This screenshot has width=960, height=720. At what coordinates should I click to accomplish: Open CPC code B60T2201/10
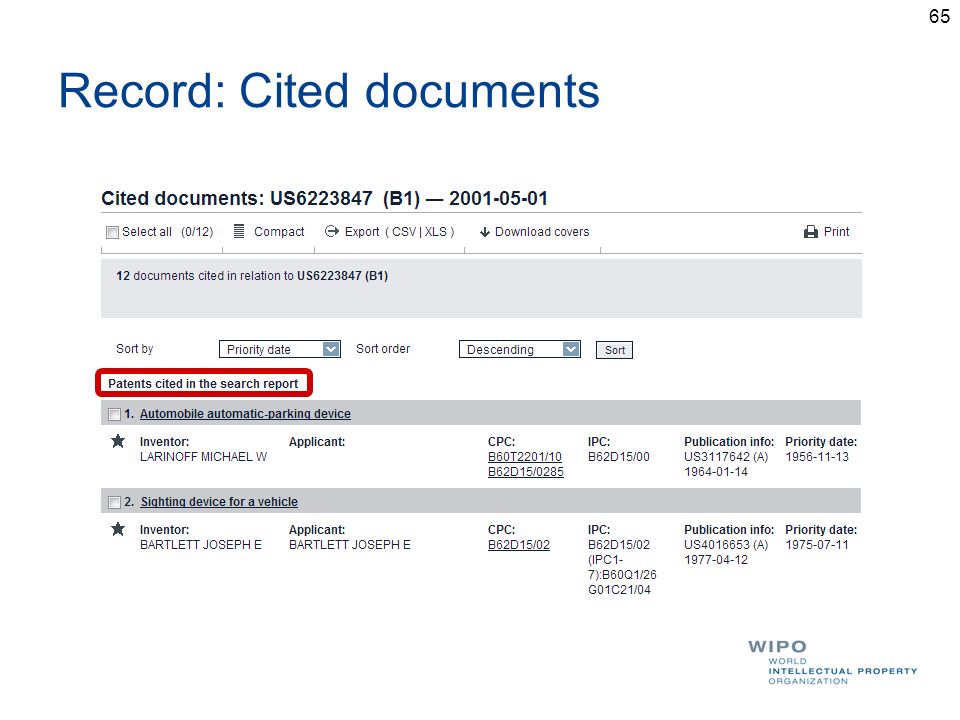tap(525, 457)
